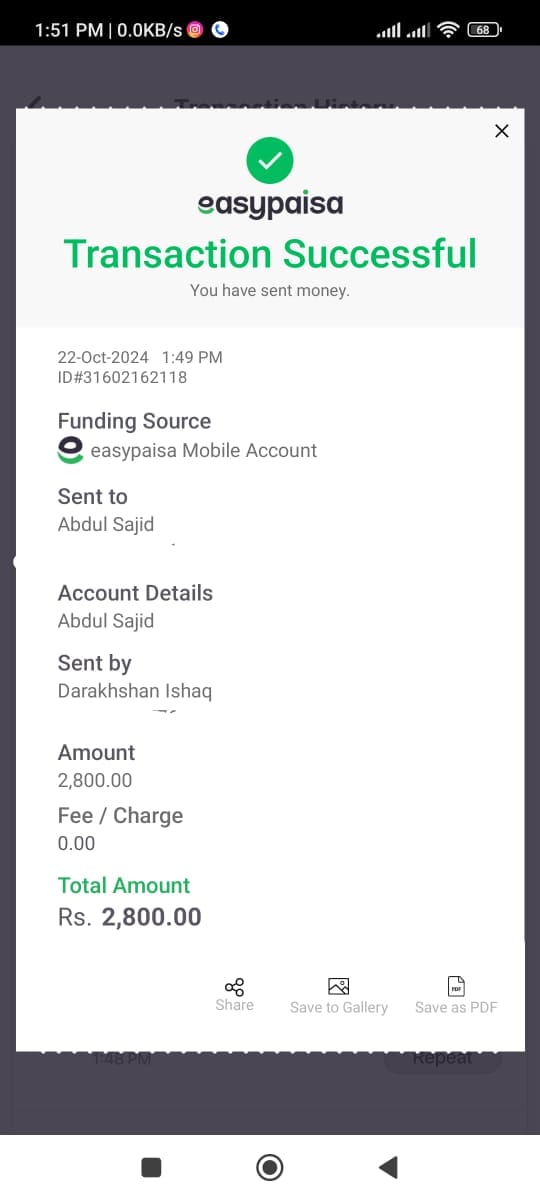This screenshot has width=540, height=1200.
Task: Click the Save as PDF label
Action: pyautogui.click(x=456, y=1007)
